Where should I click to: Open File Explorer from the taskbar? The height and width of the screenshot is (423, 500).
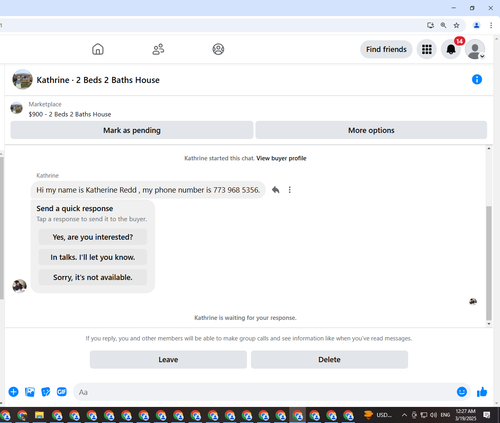pyautogui.click(x=39, y=415)
